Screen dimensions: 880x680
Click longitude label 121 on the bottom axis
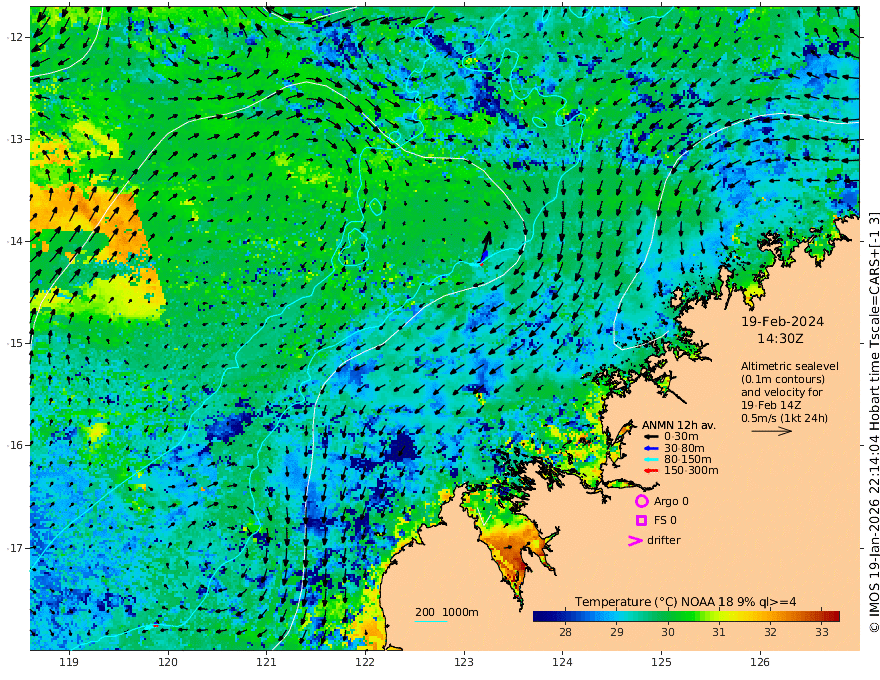(267, 662)
